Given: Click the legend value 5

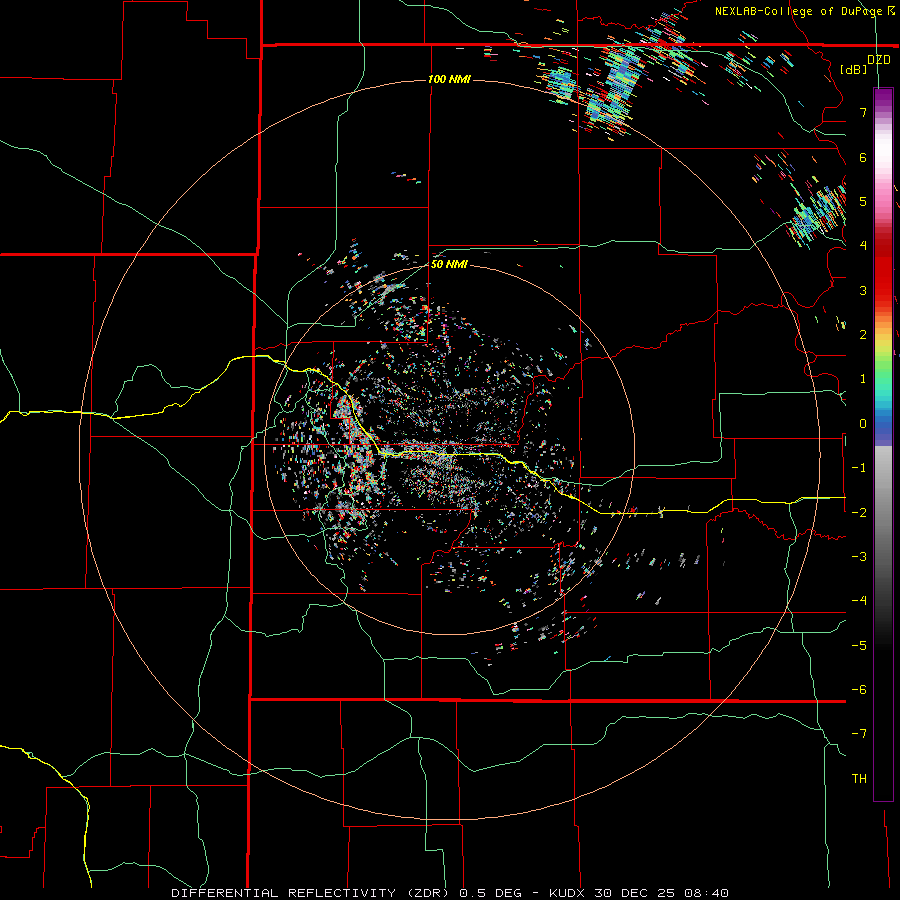Looking at the screenshot, I should [x=863, y=201].
